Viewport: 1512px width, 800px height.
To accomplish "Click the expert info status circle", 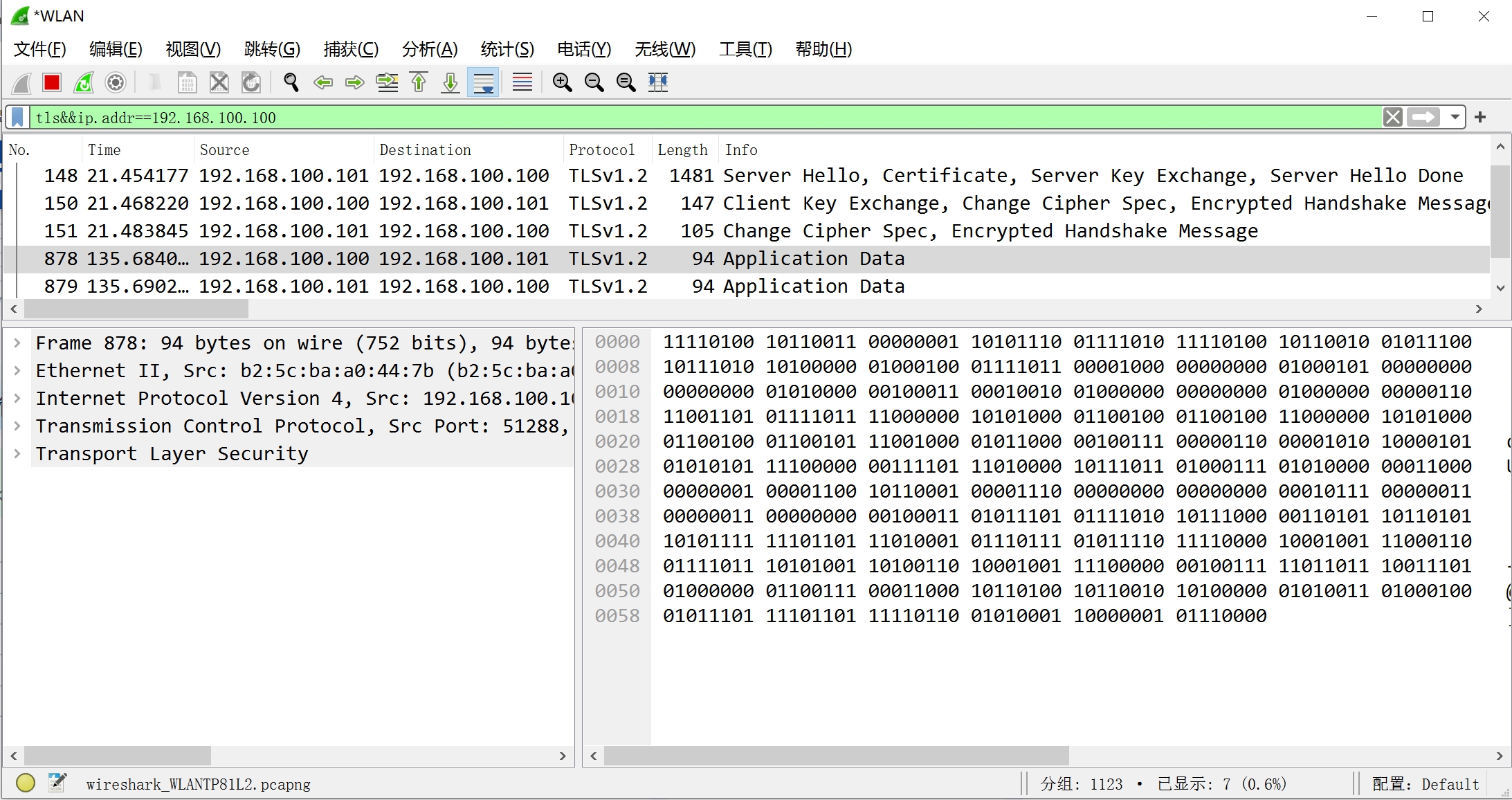I will coord(26,783).
